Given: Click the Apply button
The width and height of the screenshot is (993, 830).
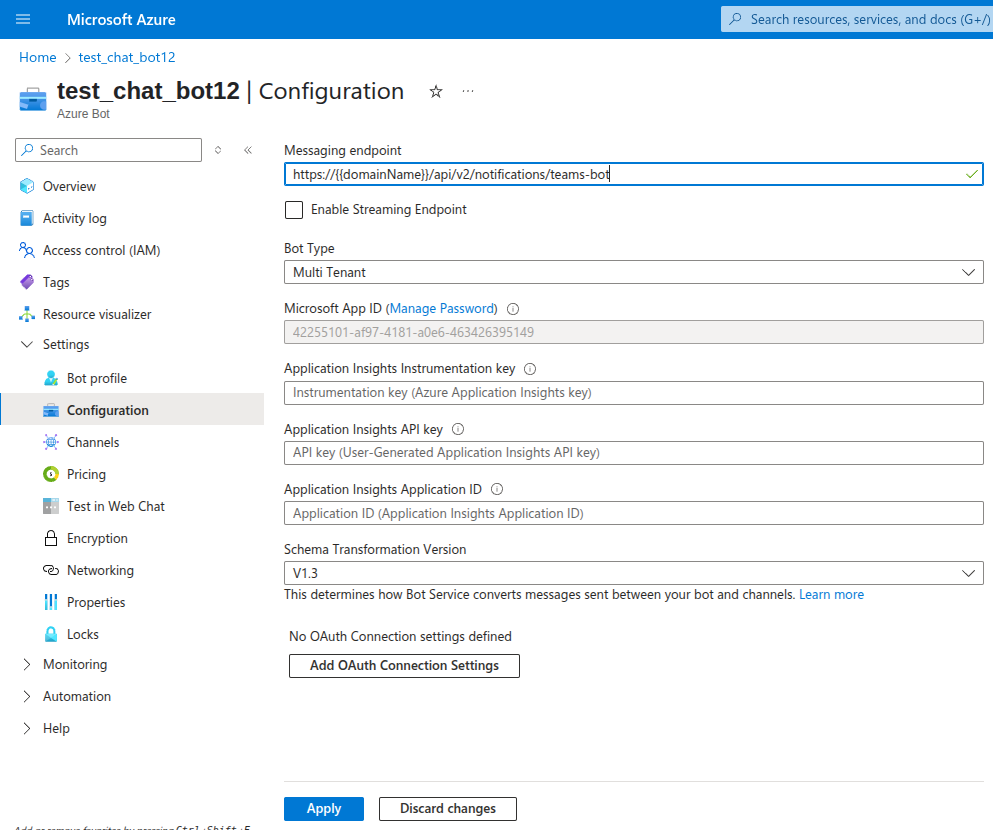Looking at the screenshot, I should [324, 808].
